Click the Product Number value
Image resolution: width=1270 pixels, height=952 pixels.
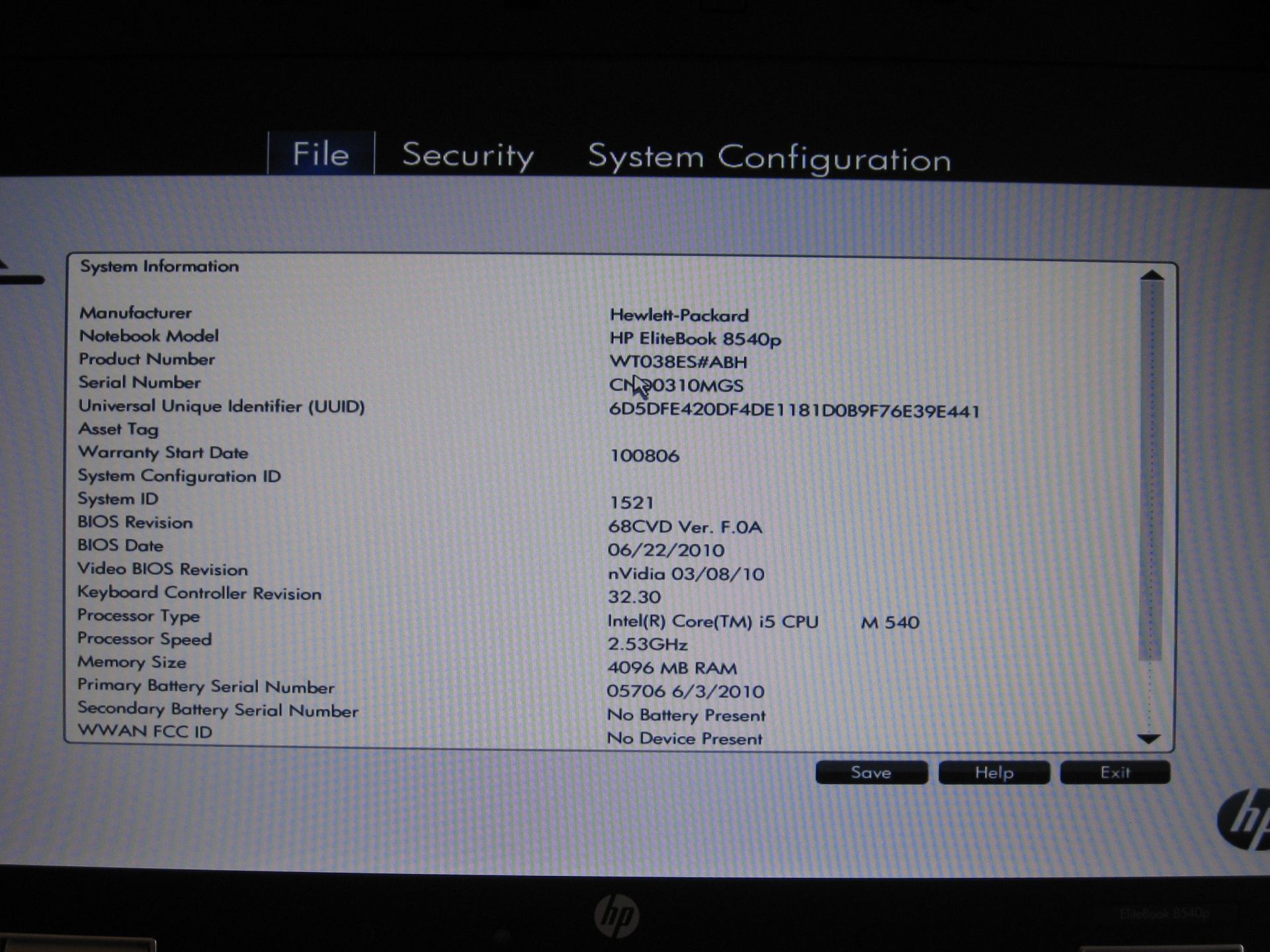coord(678,362)
